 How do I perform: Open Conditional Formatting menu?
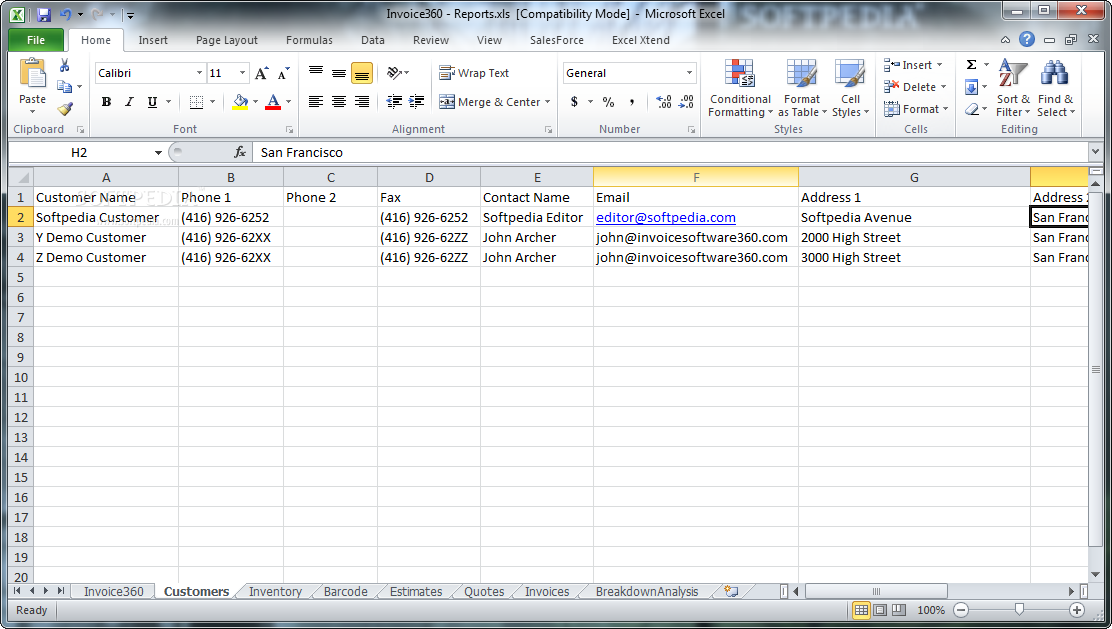click(740, 88)
